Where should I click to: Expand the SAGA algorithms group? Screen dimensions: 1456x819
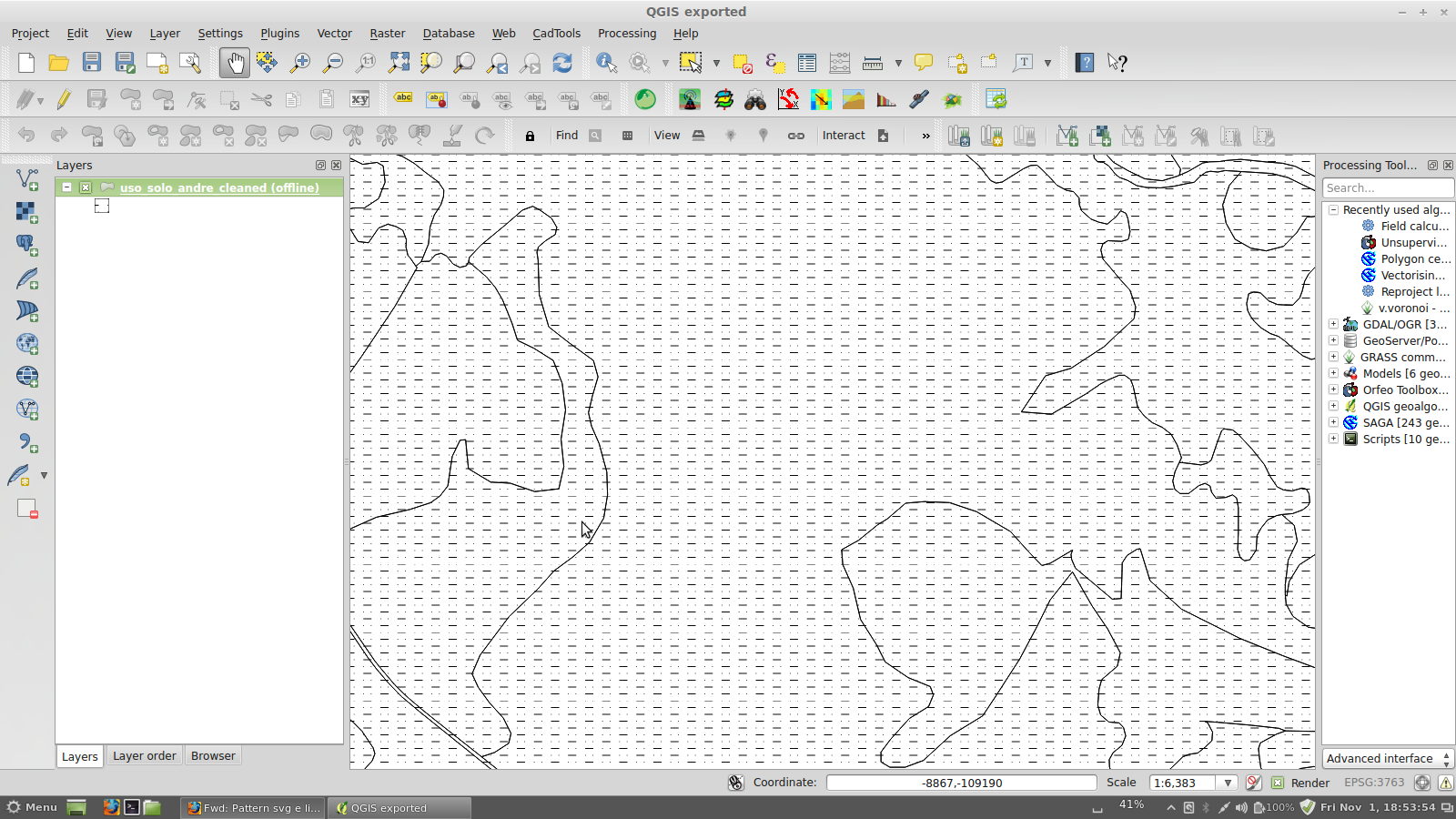(1333, 422)
